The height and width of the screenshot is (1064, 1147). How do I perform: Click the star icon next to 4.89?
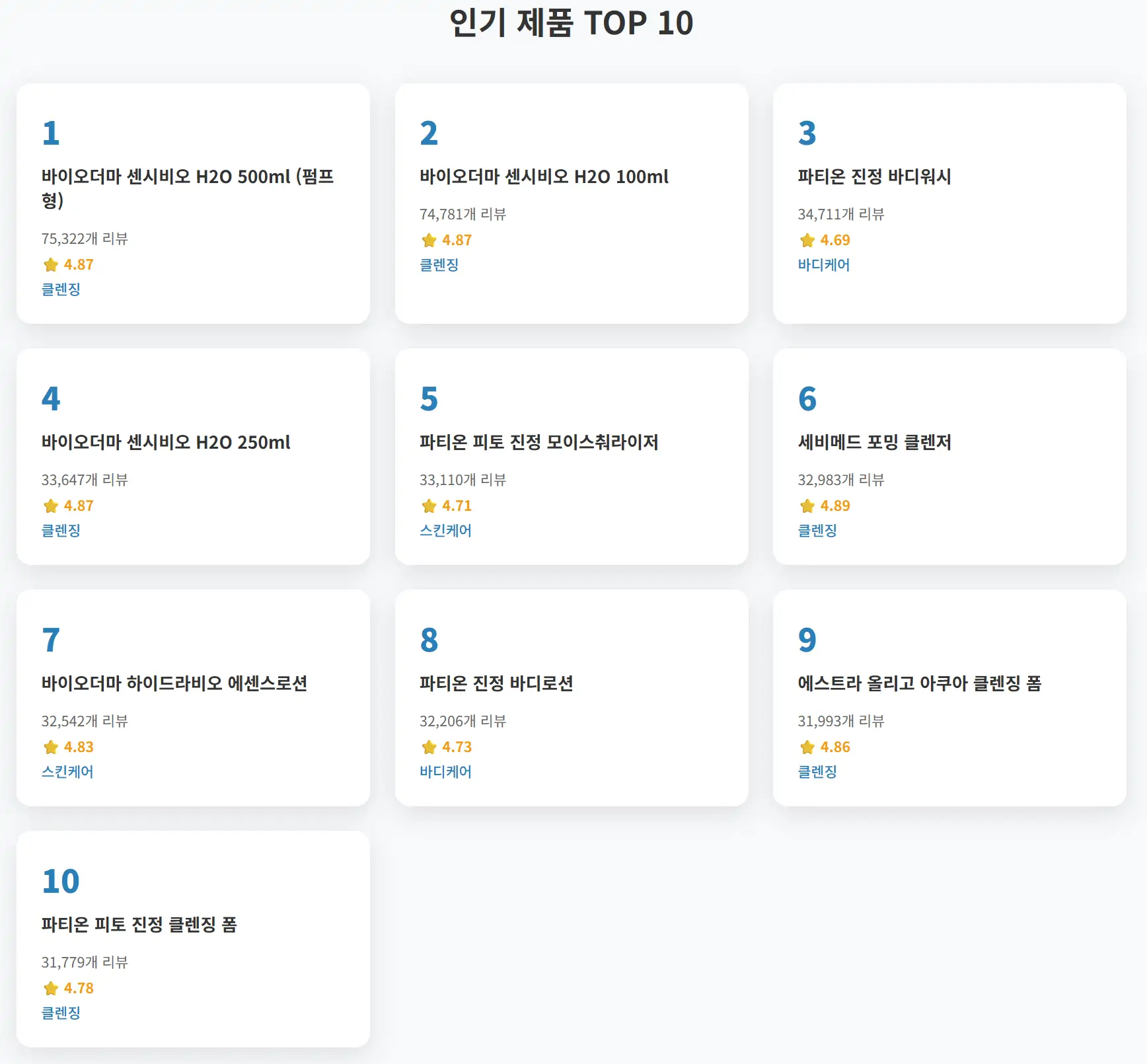(x=807, y=506)
